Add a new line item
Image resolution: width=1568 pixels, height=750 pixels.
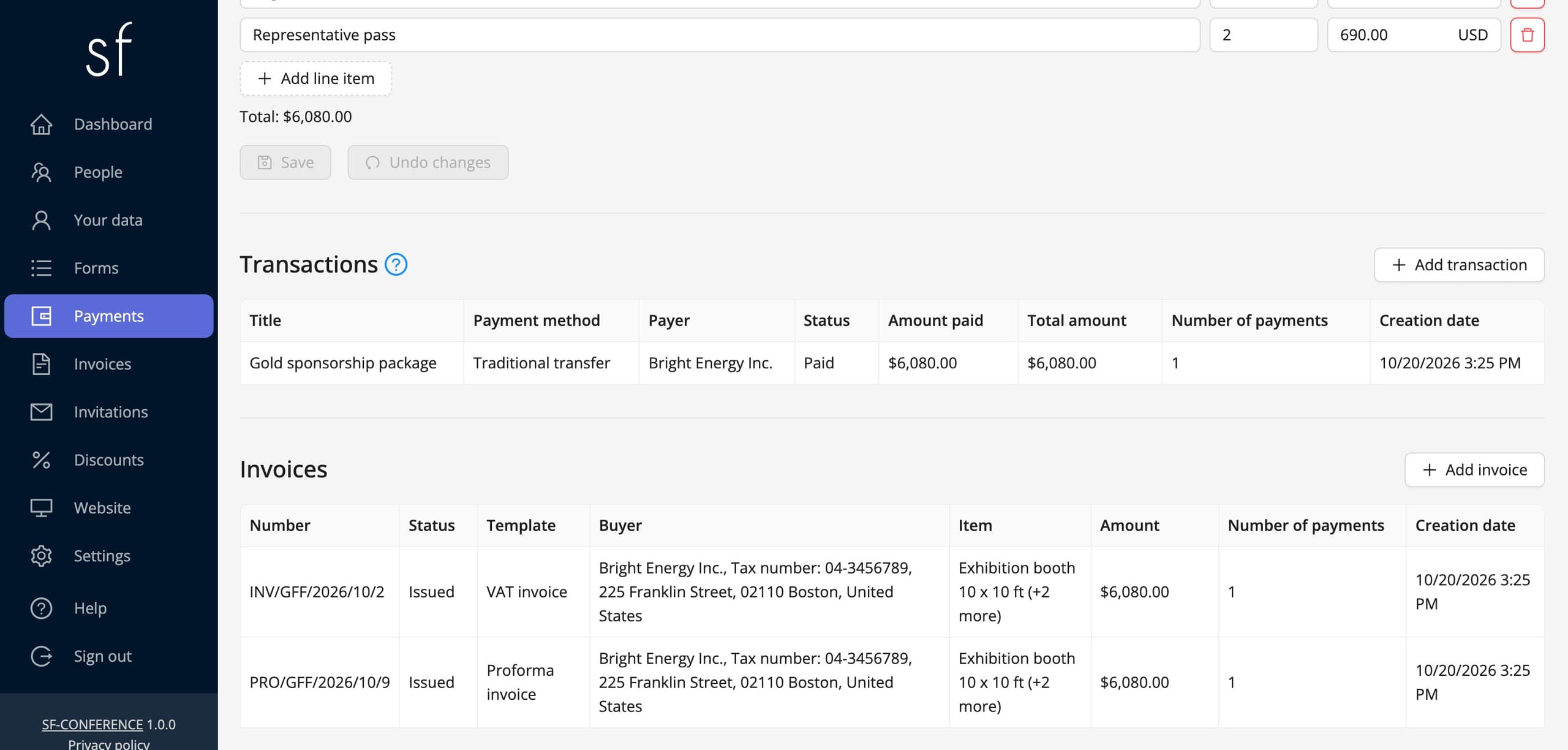(315, 78)
